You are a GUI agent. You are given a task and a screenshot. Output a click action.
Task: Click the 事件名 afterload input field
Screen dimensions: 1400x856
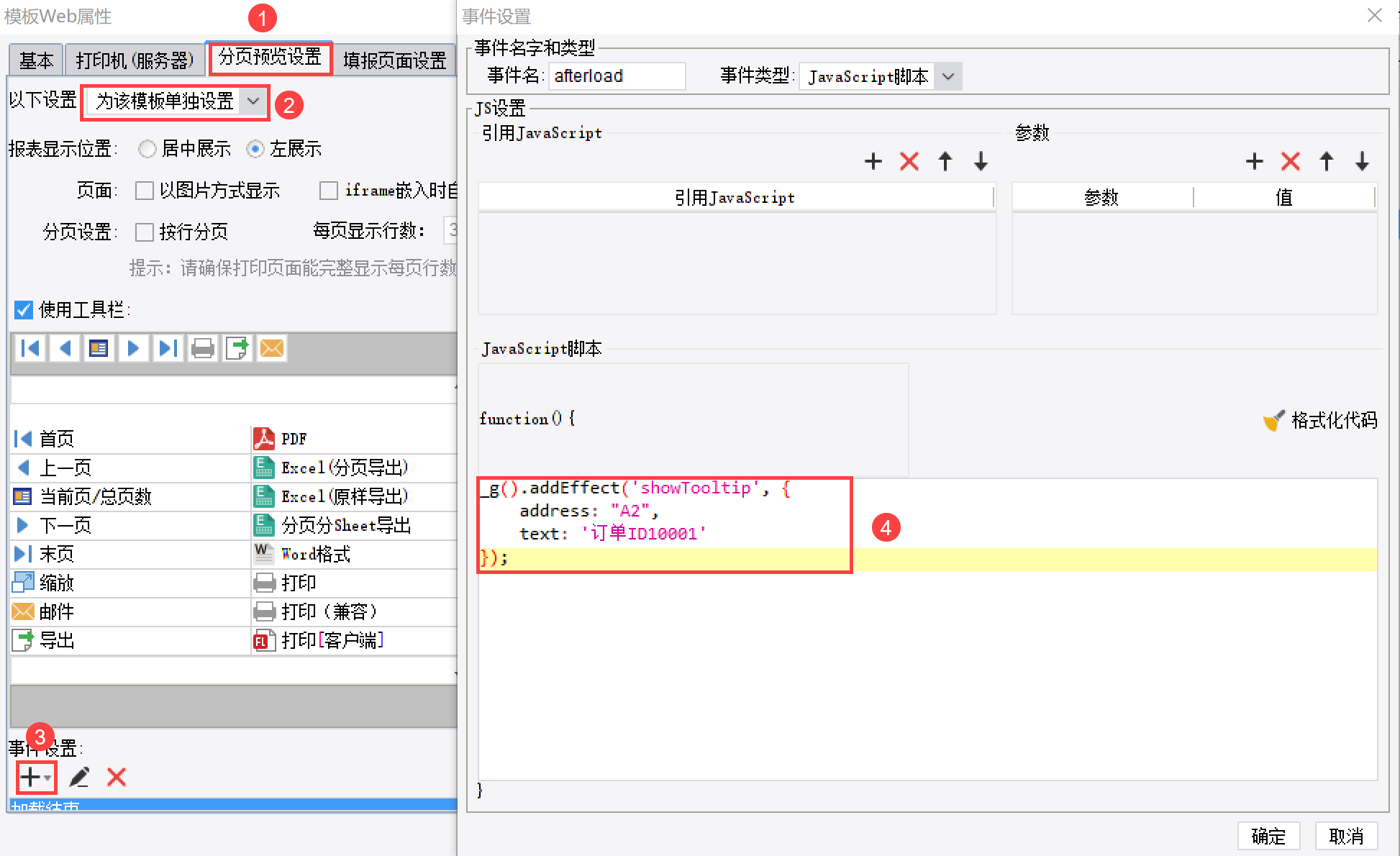(616, 76)
